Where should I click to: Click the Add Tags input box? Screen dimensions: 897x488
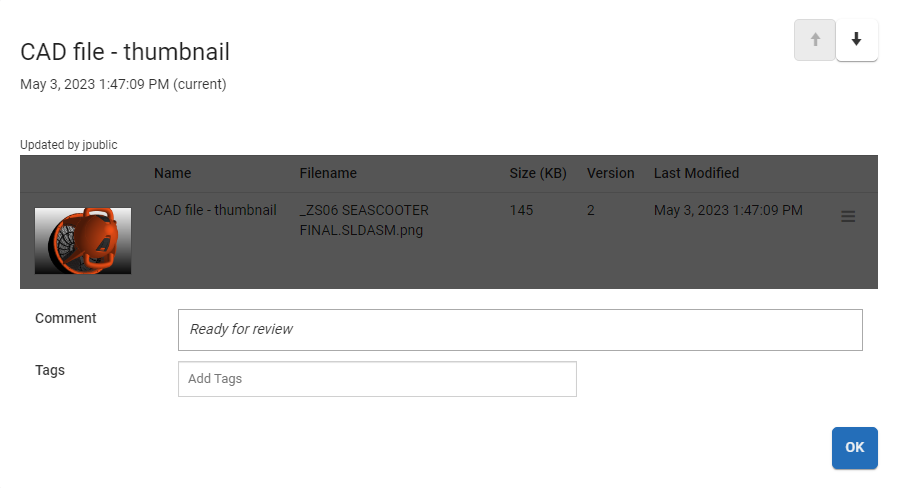(x=377, y=379)
